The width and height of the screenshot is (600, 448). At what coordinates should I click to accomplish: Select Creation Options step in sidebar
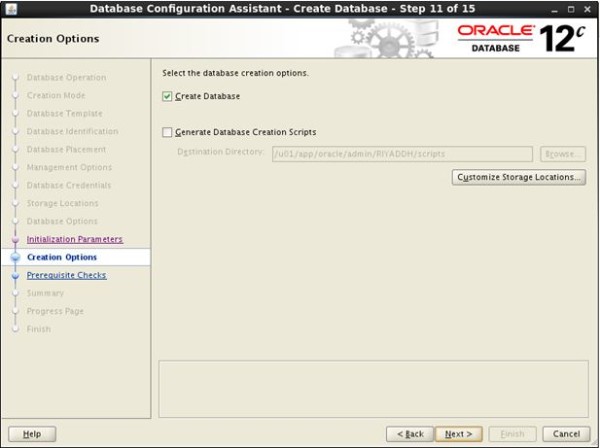(x=62, y=257)
